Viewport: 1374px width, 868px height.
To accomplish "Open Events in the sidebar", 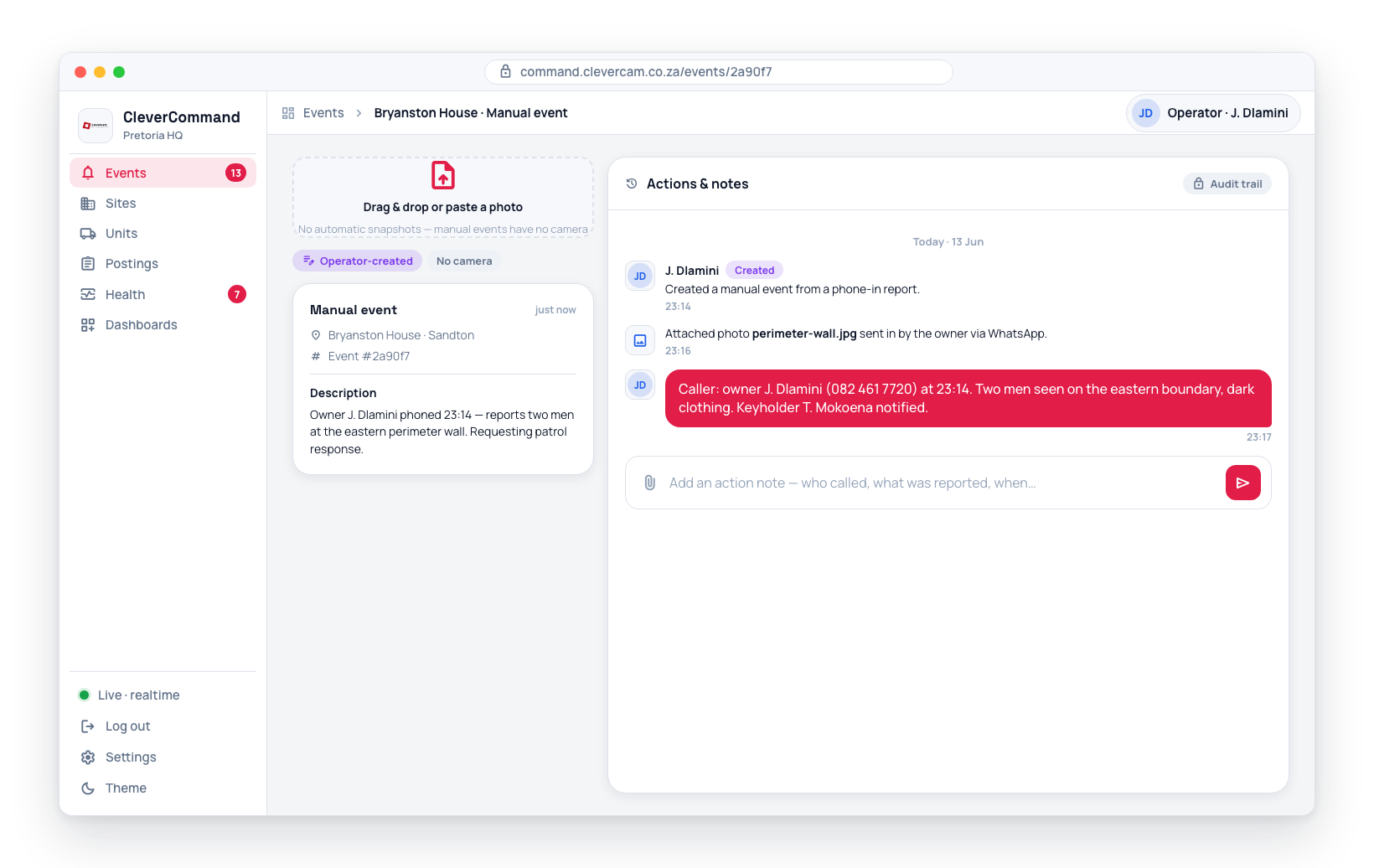I will 163,173.
